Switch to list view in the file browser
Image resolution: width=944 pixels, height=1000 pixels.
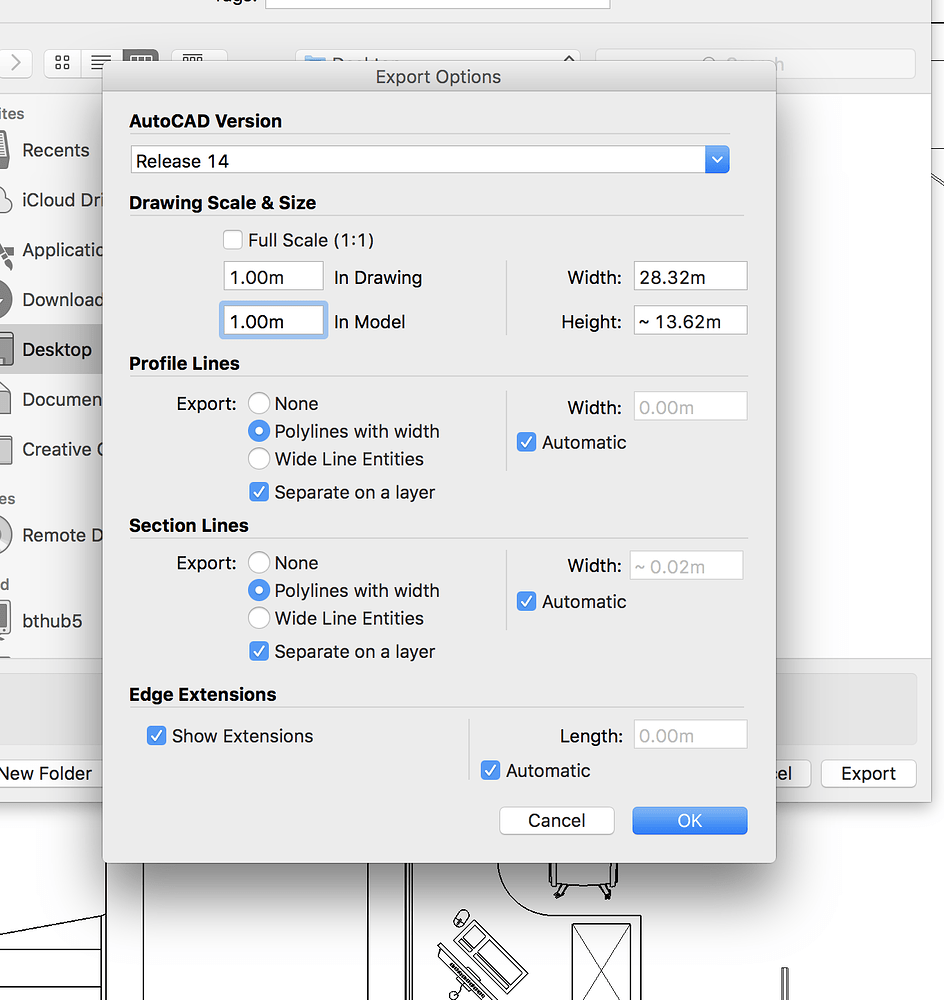pos(100,63)
